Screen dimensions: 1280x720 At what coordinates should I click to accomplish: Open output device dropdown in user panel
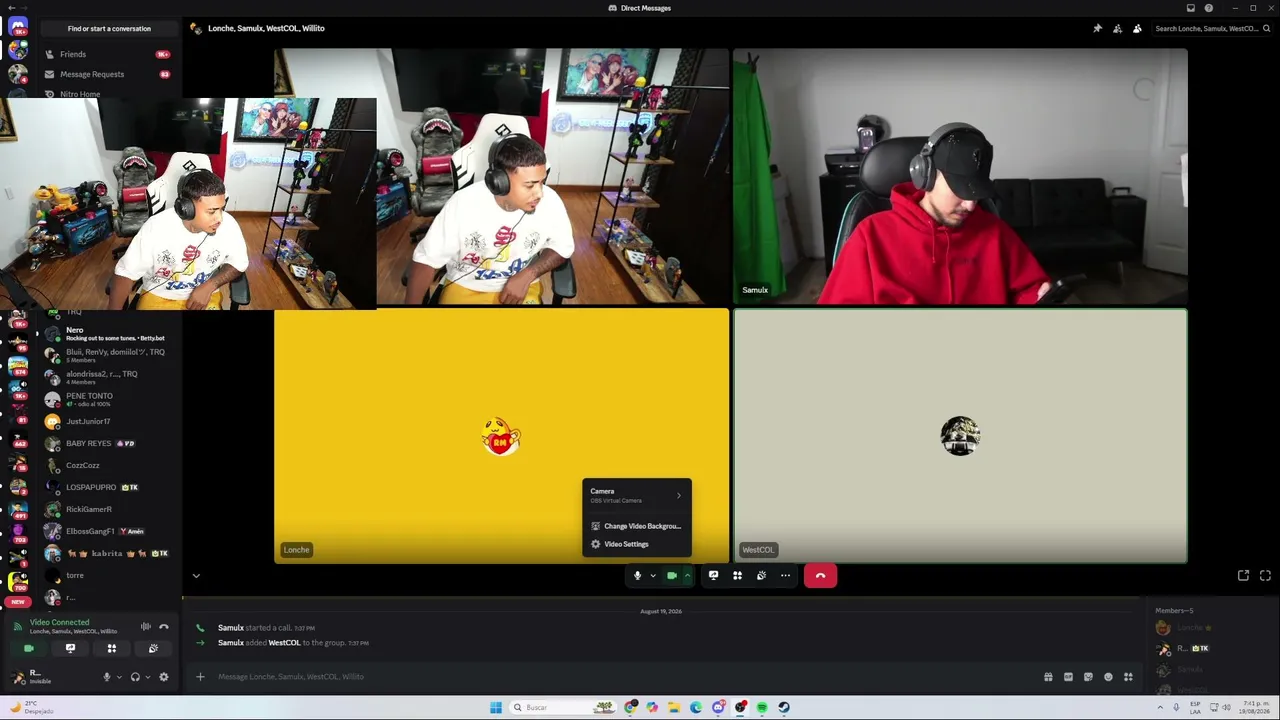[148, 677]
